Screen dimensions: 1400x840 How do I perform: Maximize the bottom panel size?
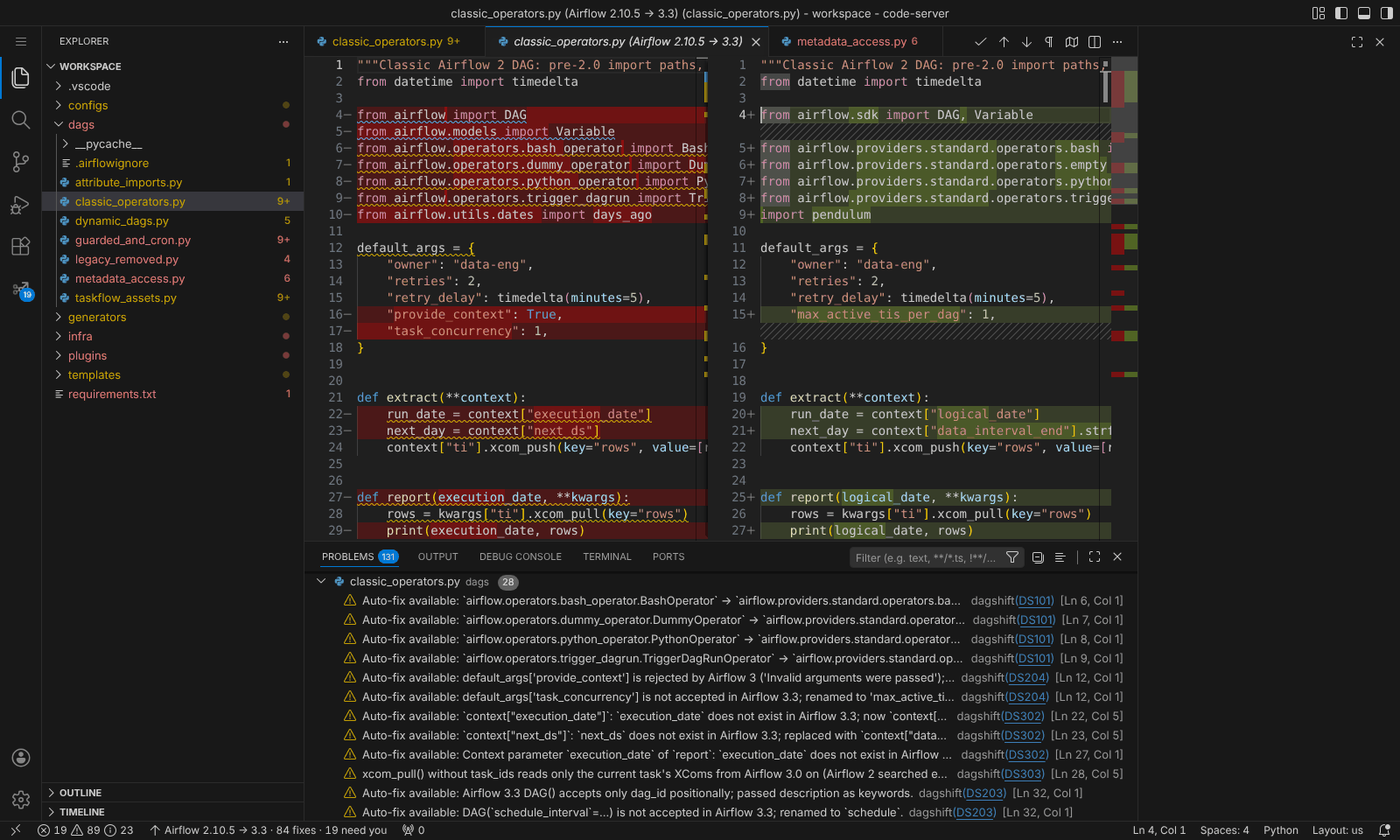1095,556
